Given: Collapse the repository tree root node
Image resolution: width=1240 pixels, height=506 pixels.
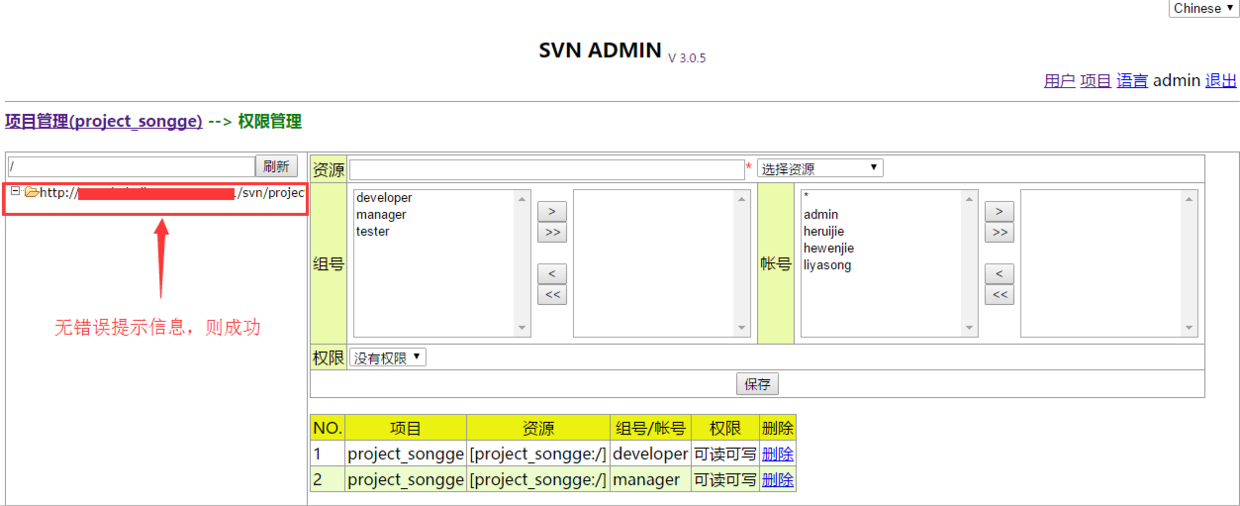Looking at the screenshot, I should click(x=16, y=191).
